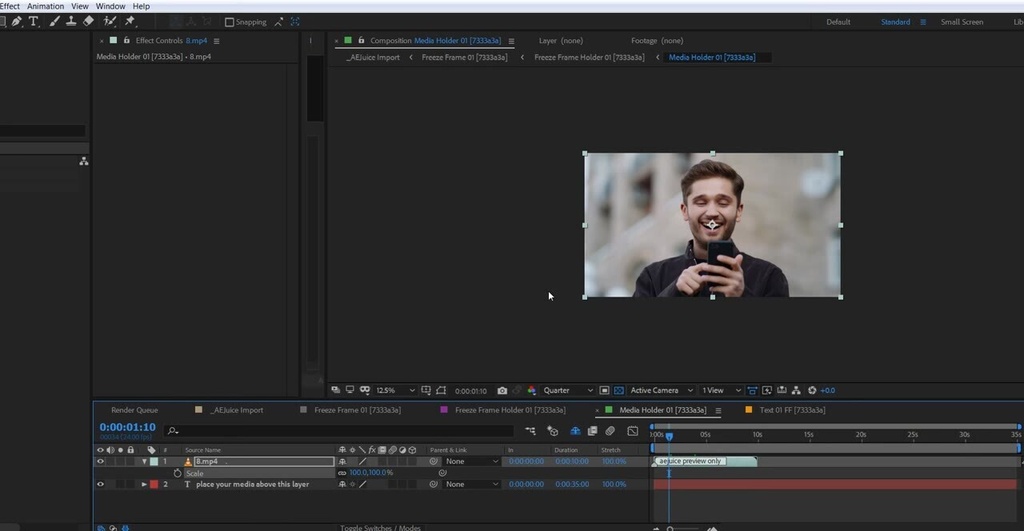Click the show channel color icon
This screenshot has width=1024, height=531.
[x=532, y=391]
